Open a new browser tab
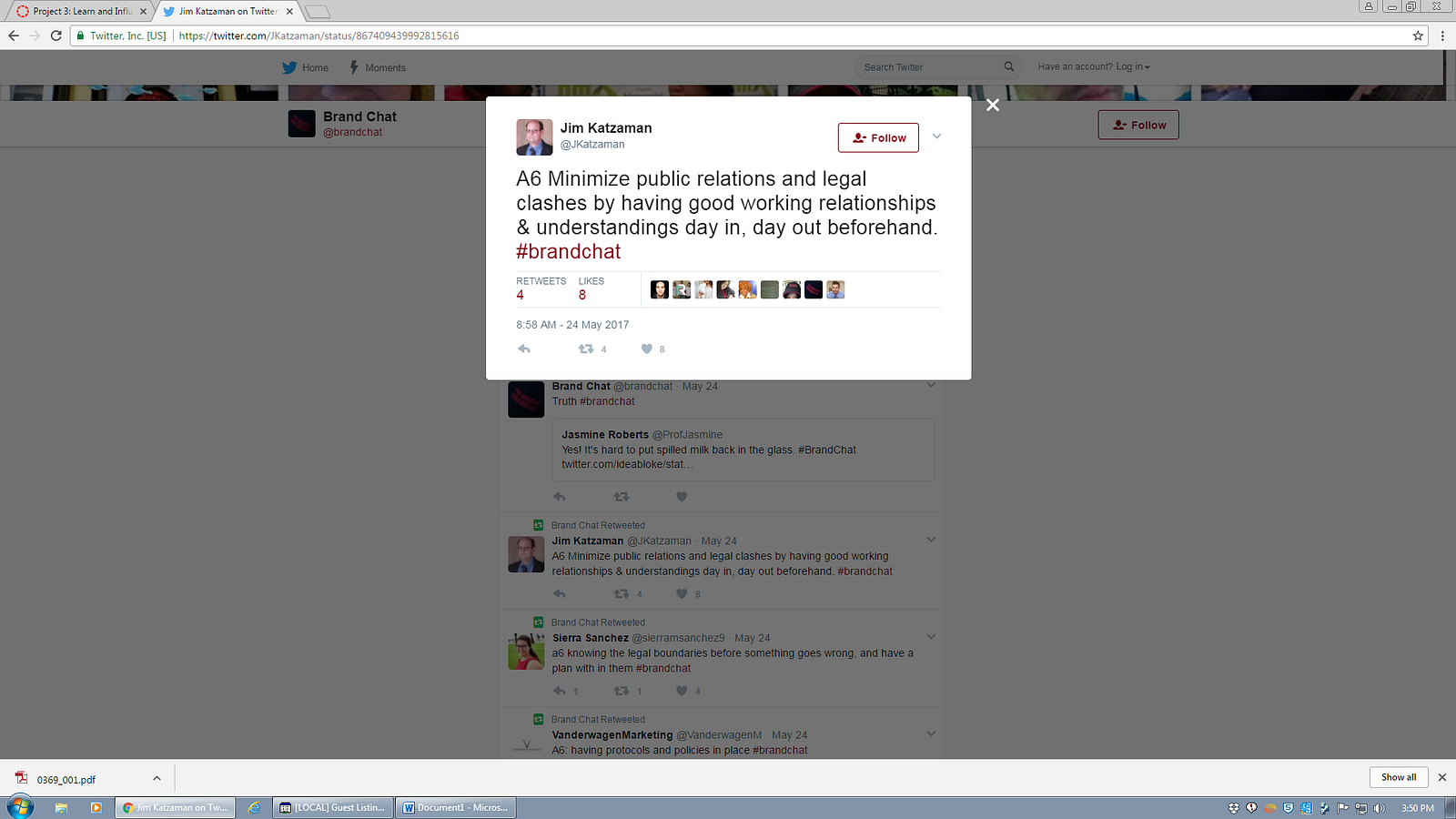This screenshot has width=1456, height=819. 318,12
